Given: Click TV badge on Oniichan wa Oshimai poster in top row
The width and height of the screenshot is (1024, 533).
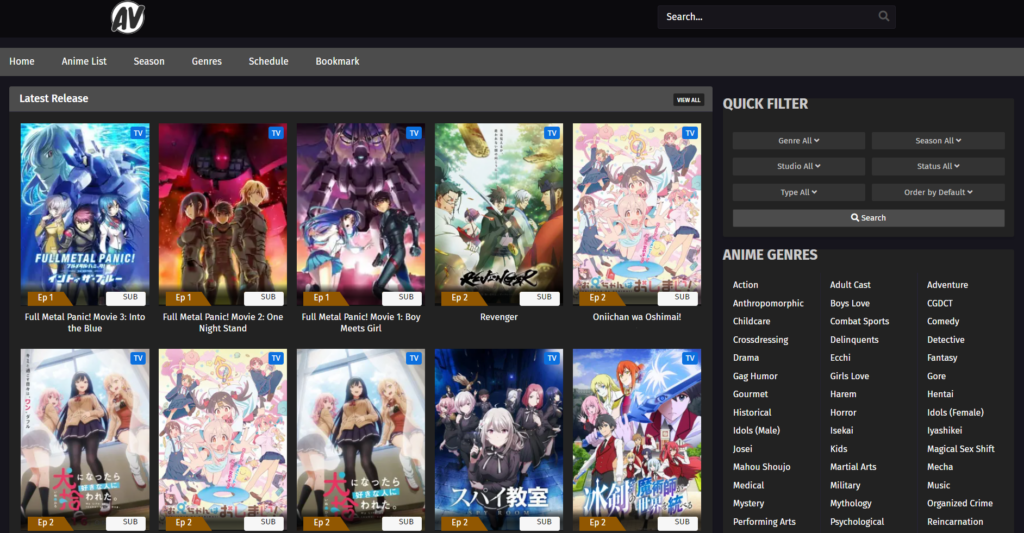Looking at the screenshot, I should click(x=690, y=133).
